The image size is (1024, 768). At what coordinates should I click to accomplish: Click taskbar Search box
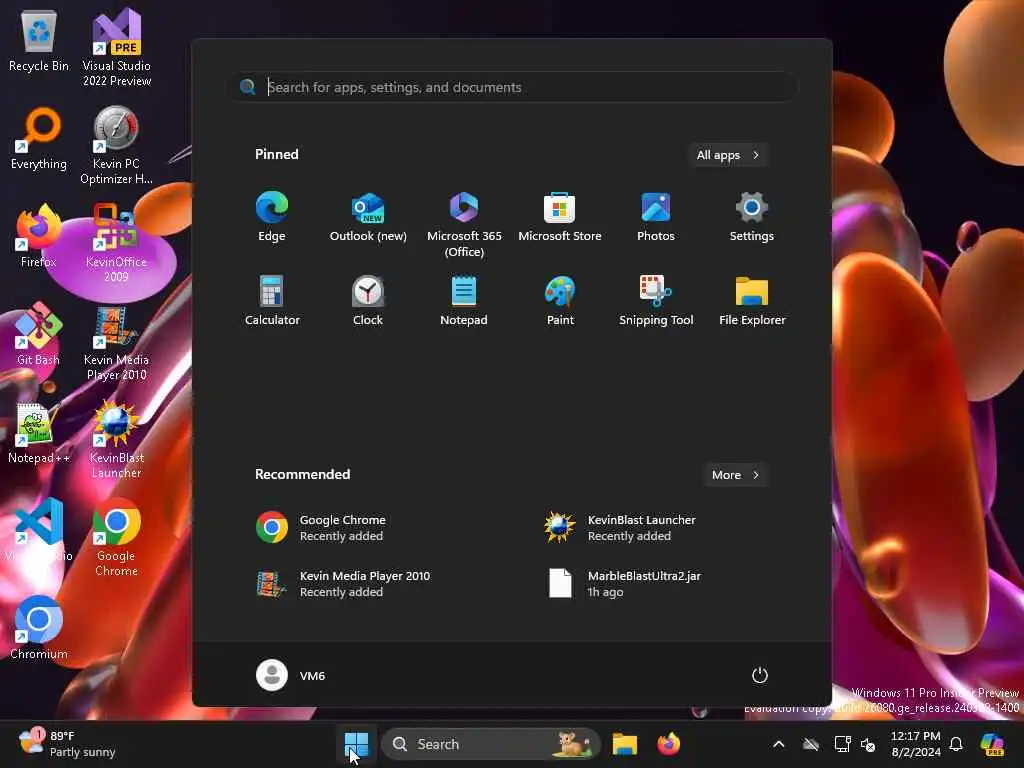click(x=490, y=744)
